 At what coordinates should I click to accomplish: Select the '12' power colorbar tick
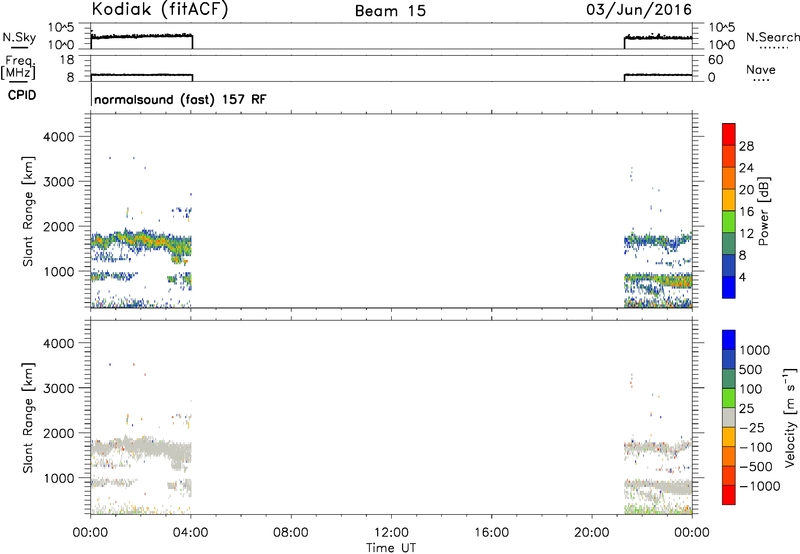(x=746, y=234)
